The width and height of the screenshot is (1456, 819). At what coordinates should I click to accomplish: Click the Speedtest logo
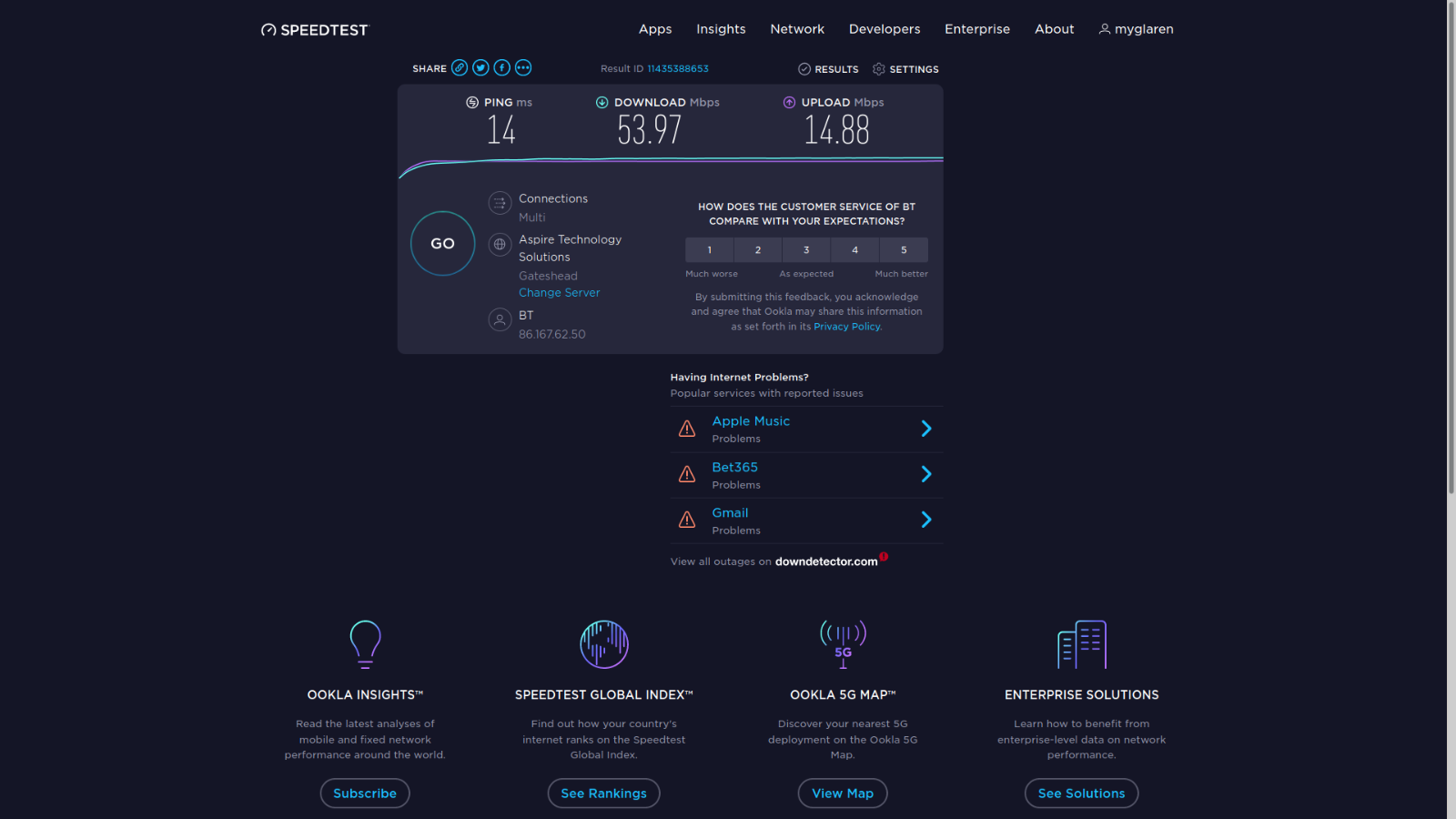pos(315,30)
